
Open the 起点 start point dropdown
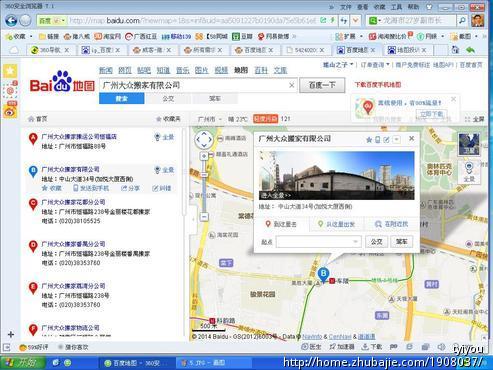pyautogui.click(x=355, y=241)
